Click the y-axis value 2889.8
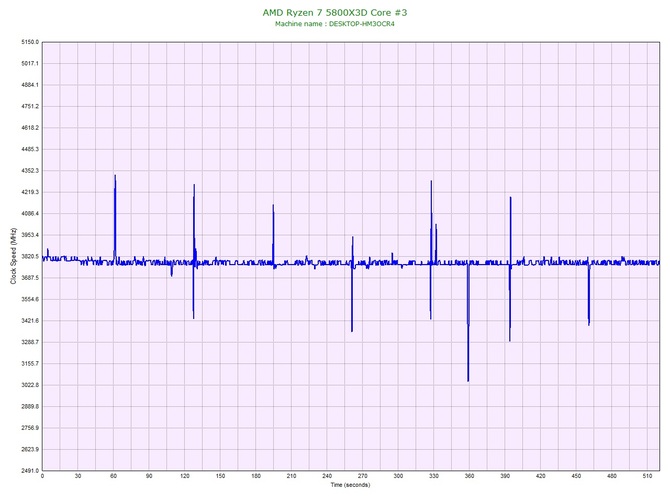 point(30,406)
